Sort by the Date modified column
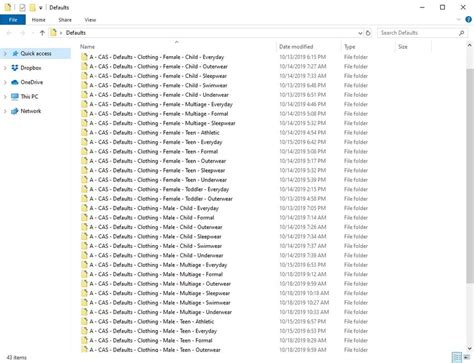Viewport: 474px width, 363px height. [296, 47]
